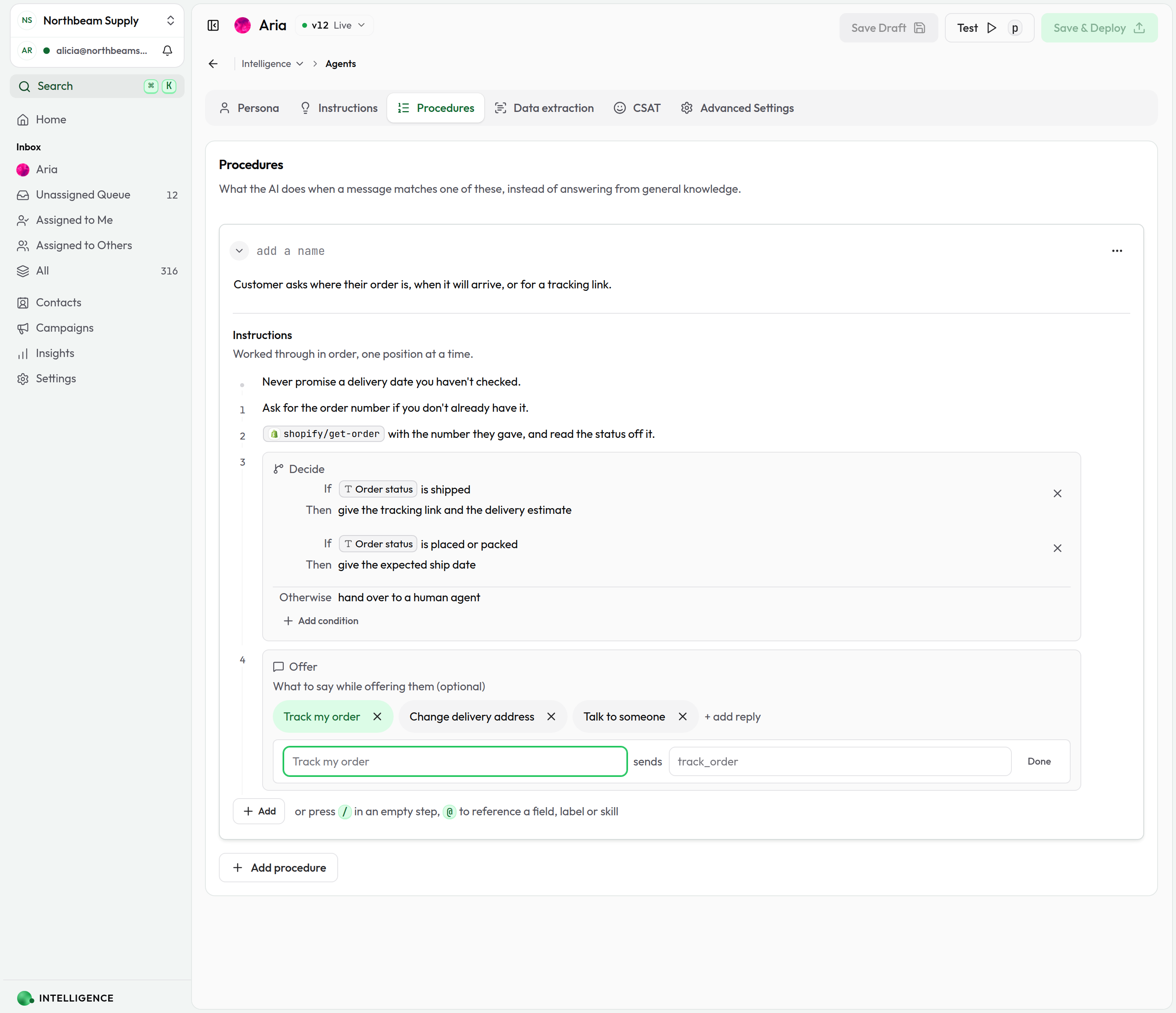Switch to the Data extraction tab

pos(544,108)
